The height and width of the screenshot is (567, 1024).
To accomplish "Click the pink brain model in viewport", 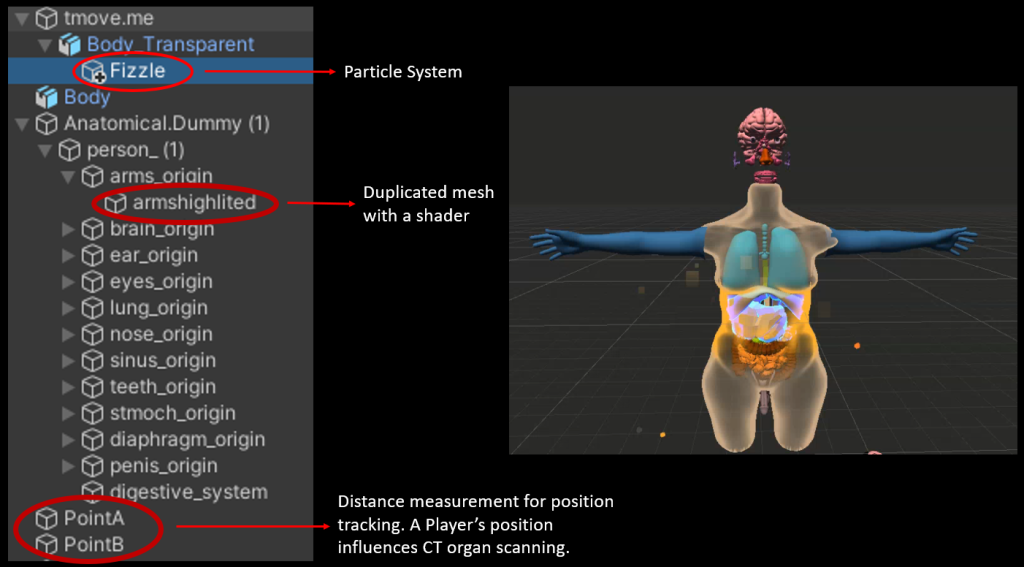I will (x=763, y=133).
